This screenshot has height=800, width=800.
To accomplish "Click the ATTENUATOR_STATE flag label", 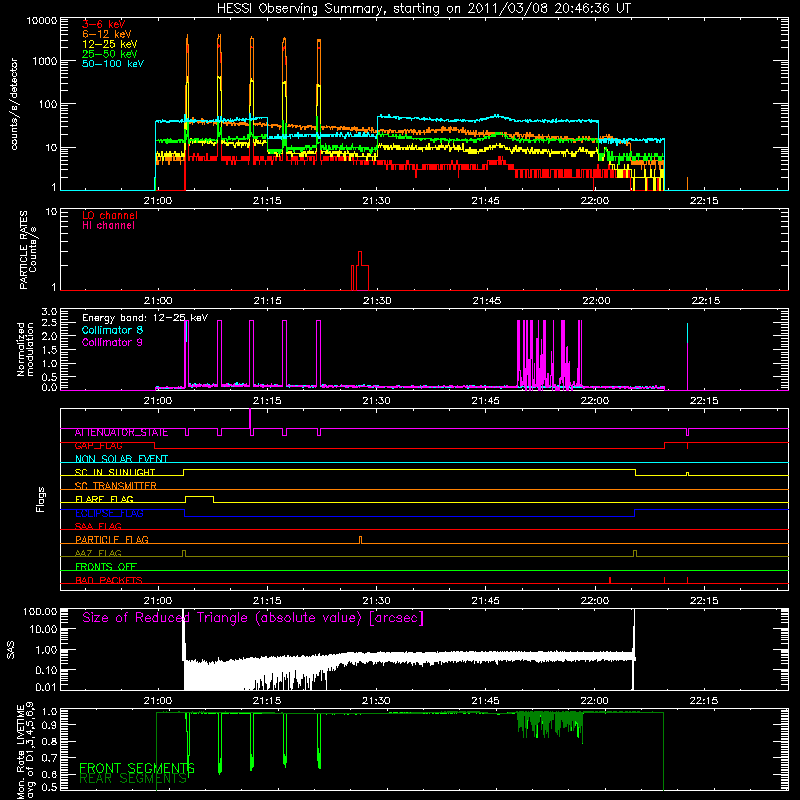I will (x=121, y=433).
